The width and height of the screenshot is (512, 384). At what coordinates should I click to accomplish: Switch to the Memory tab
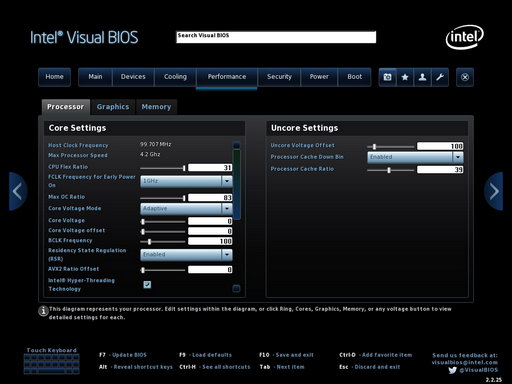156,107
